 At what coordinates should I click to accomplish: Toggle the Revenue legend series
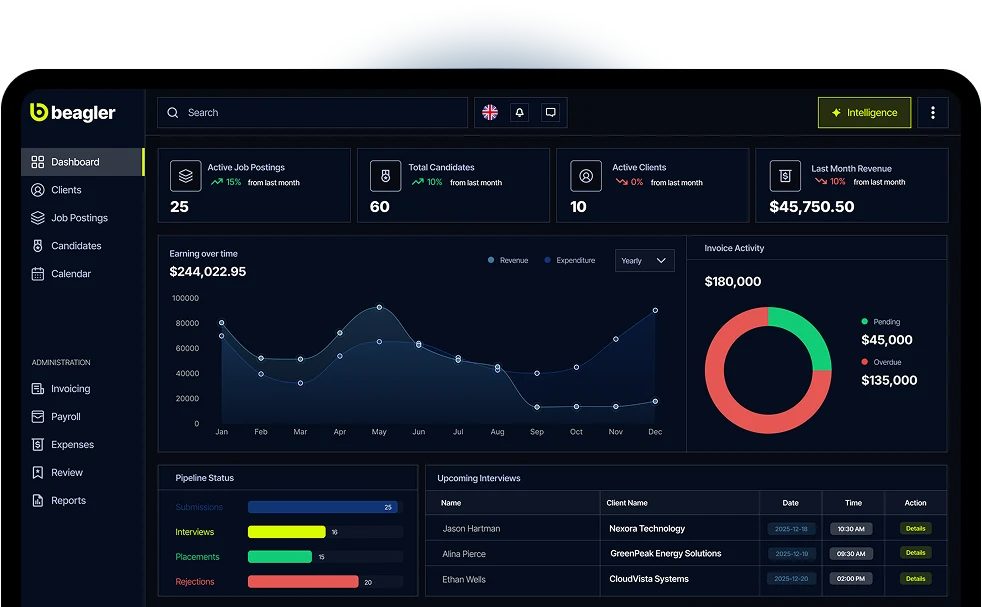pyautogui.click(x=508, y=261)
